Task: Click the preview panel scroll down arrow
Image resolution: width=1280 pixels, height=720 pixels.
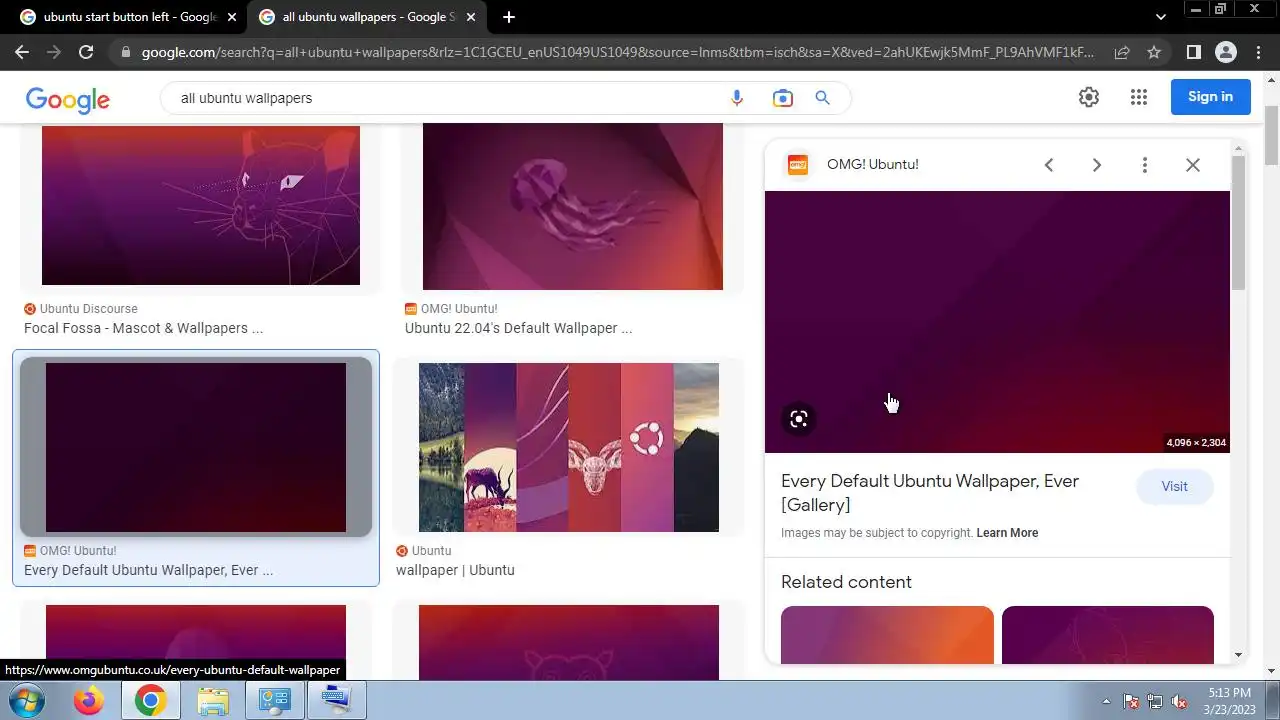Action: [x=1238, y=655]
